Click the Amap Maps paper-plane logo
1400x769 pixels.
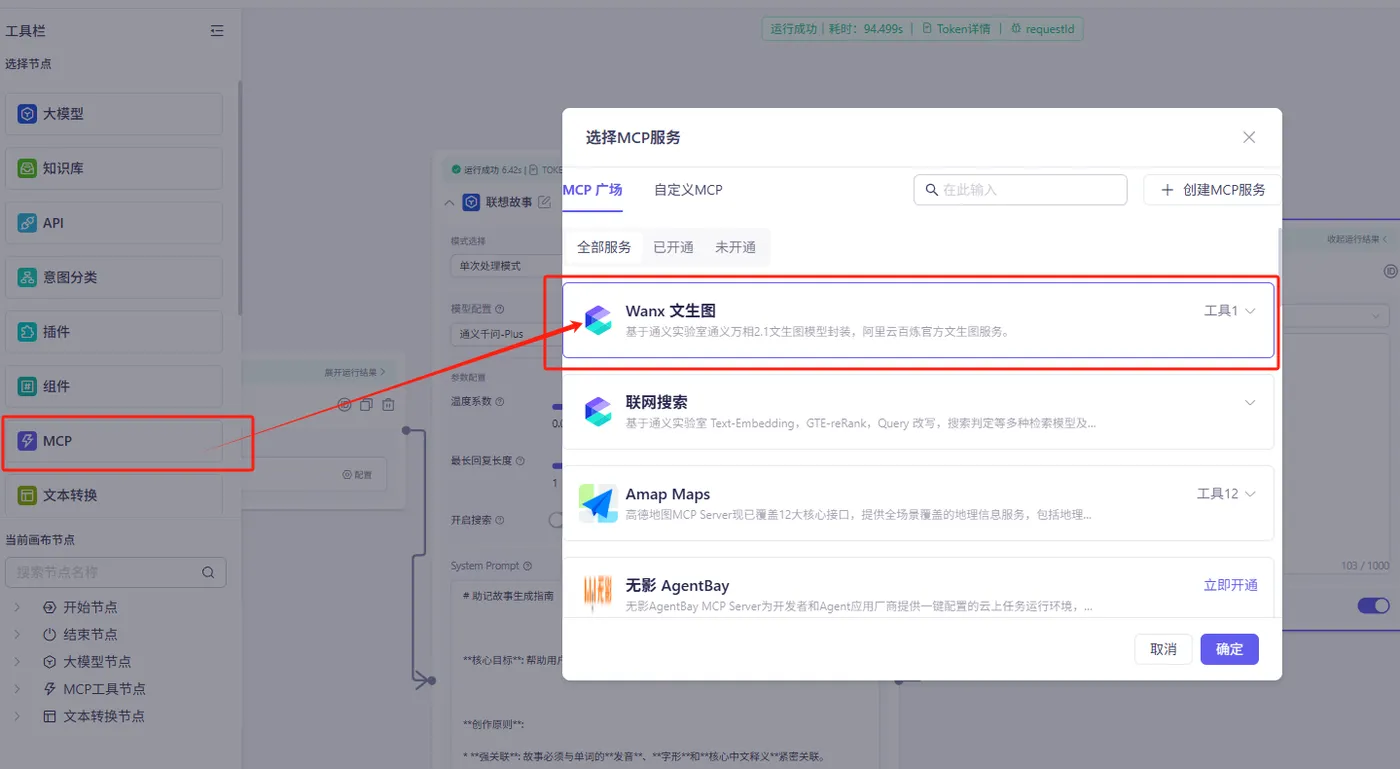coord(598,503)
